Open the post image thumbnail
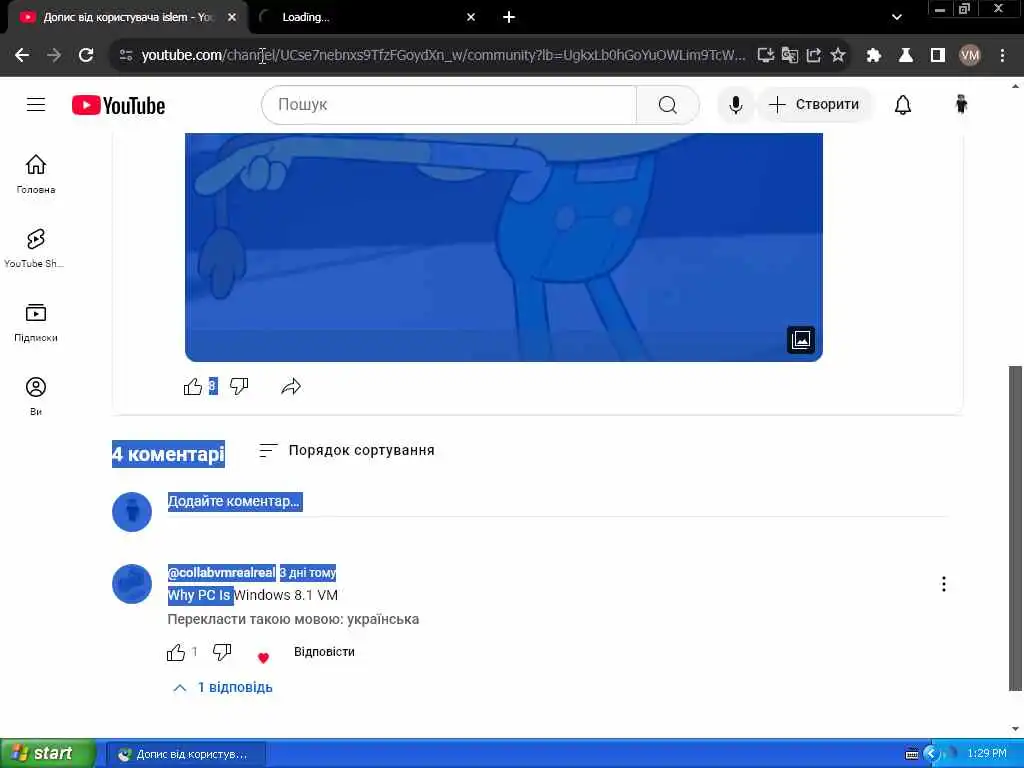Viewport: 1024px width, 768px height. point(504,247)
